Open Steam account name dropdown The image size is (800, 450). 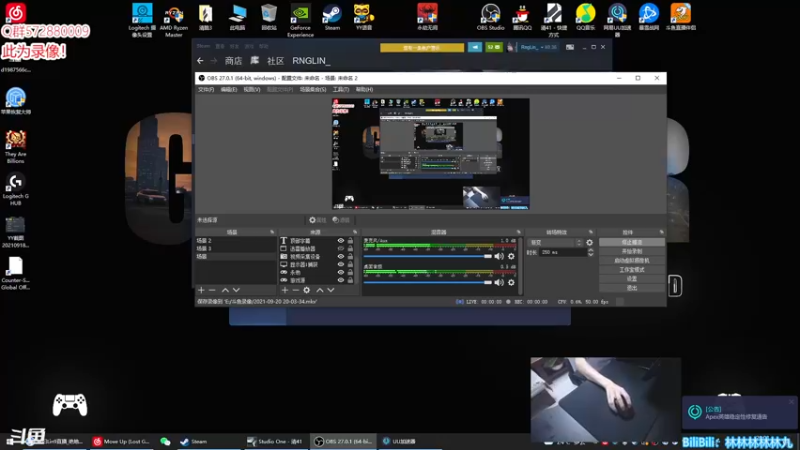(539, 47)
